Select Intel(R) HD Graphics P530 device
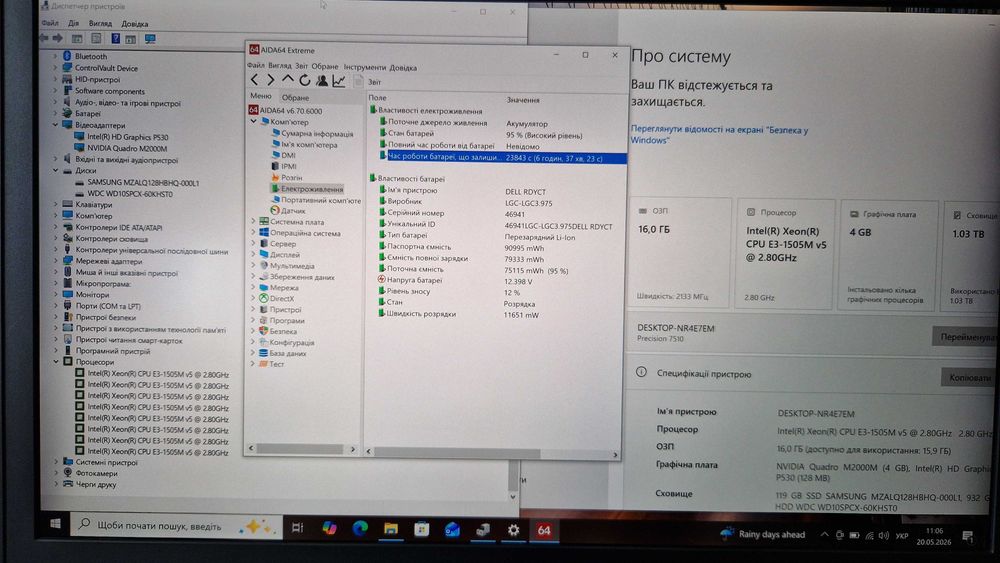This screenshot has width=1000, height=563. 128,137
